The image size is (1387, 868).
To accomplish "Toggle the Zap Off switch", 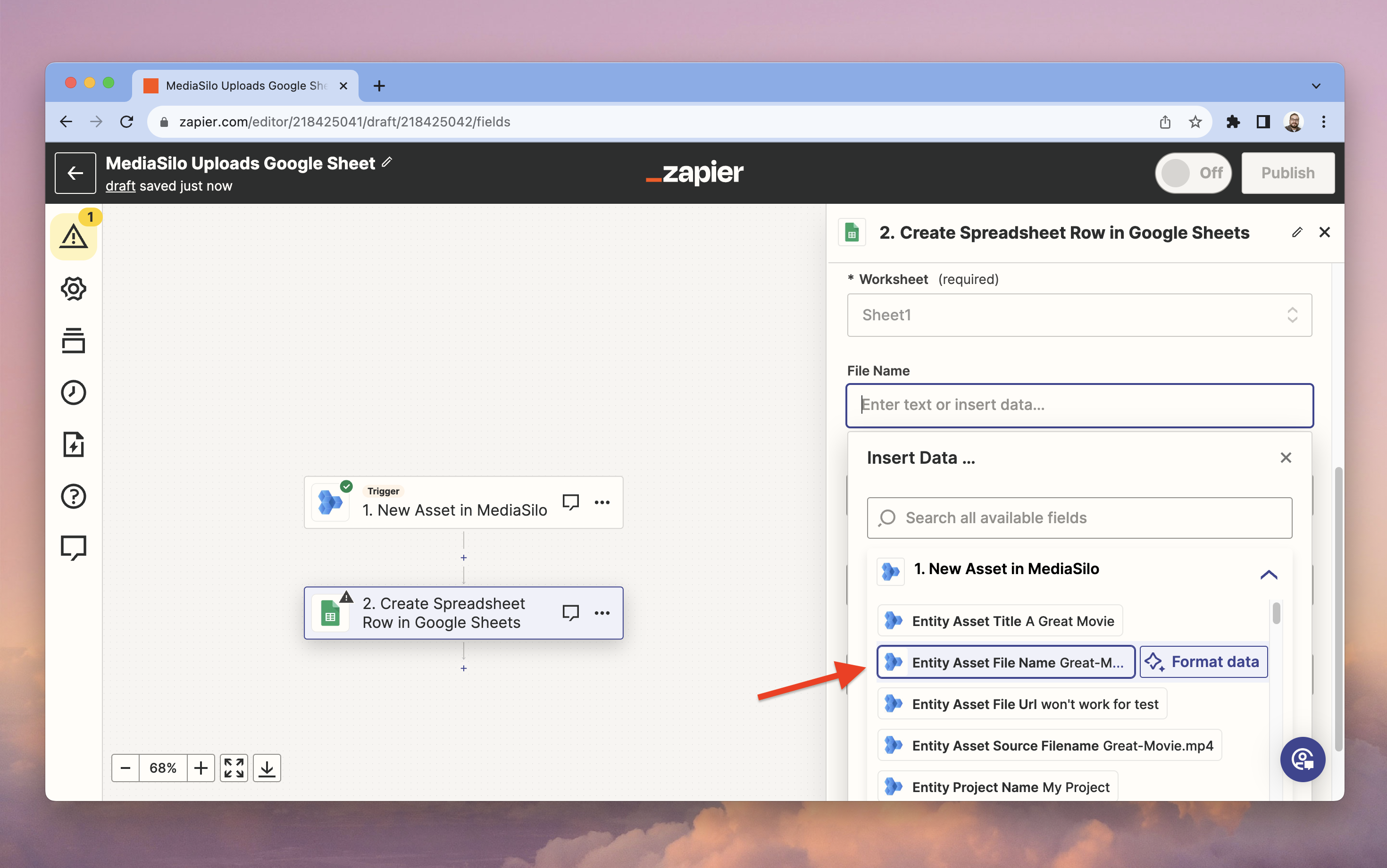I will 1193,173.
